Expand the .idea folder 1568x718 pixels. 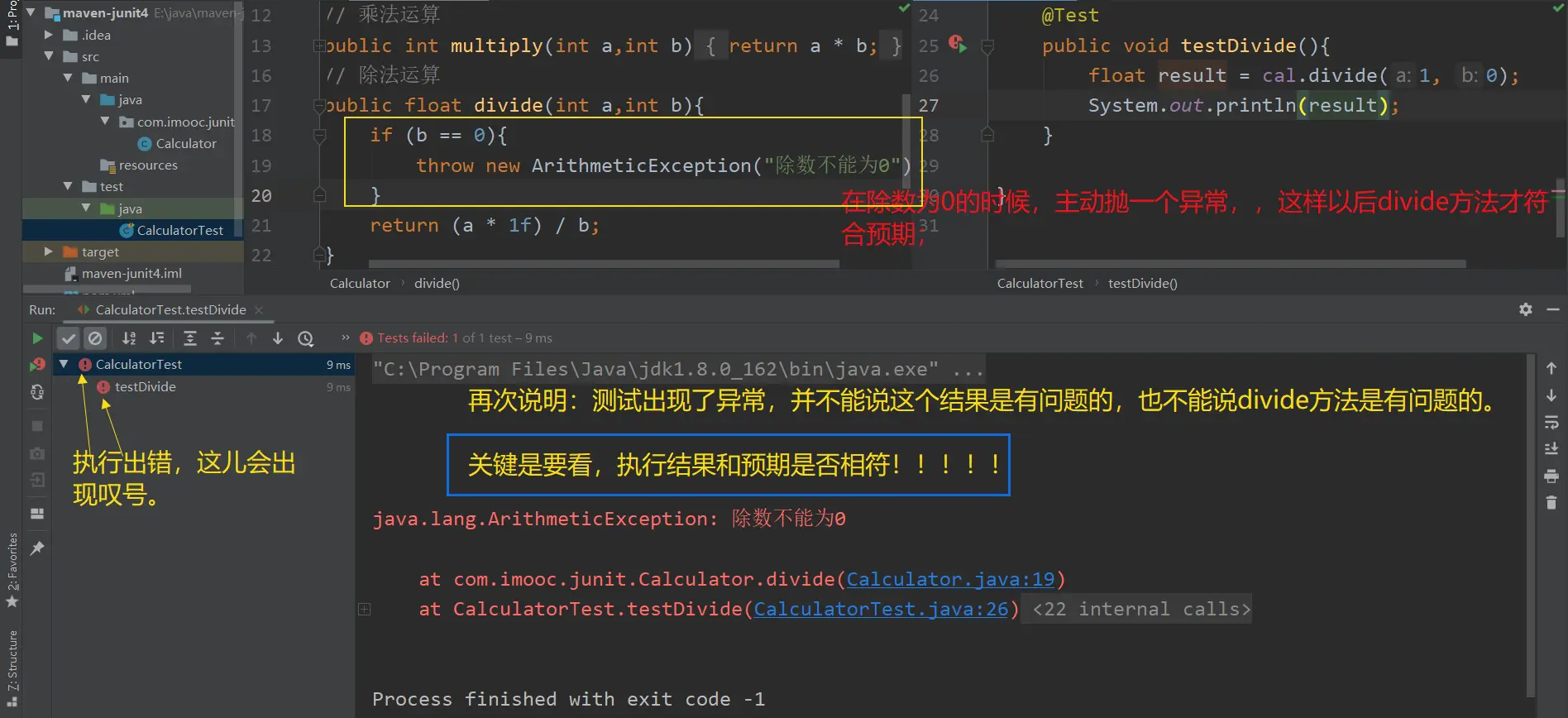click(x=49, y=35)
